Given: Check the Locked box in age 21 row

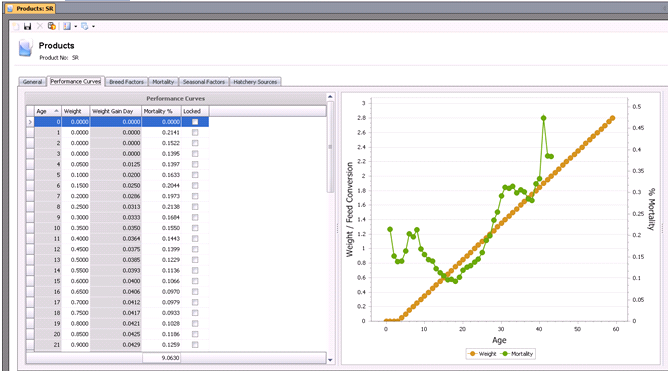Looking at the screenshot, I should coord(195,345).
